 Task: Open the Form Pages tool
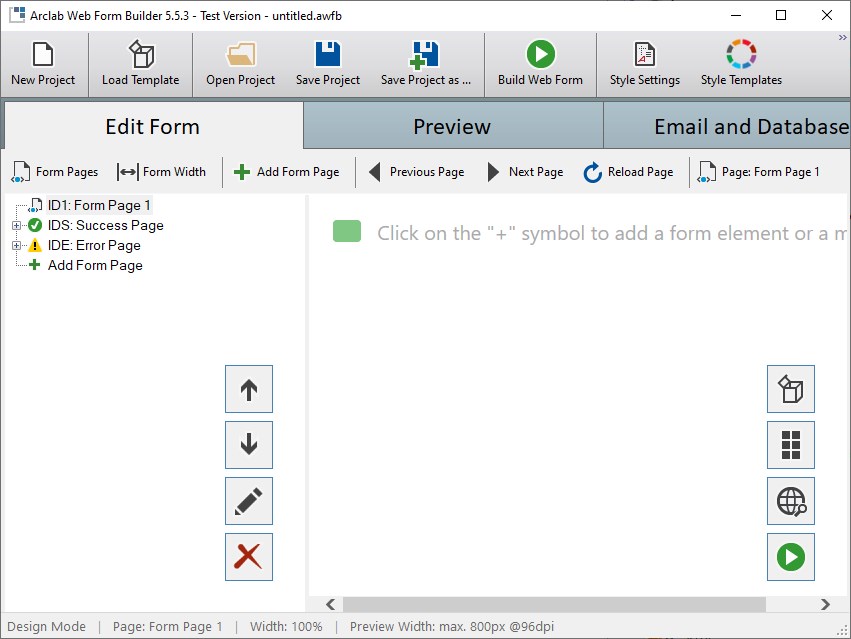tap(55, 171)
